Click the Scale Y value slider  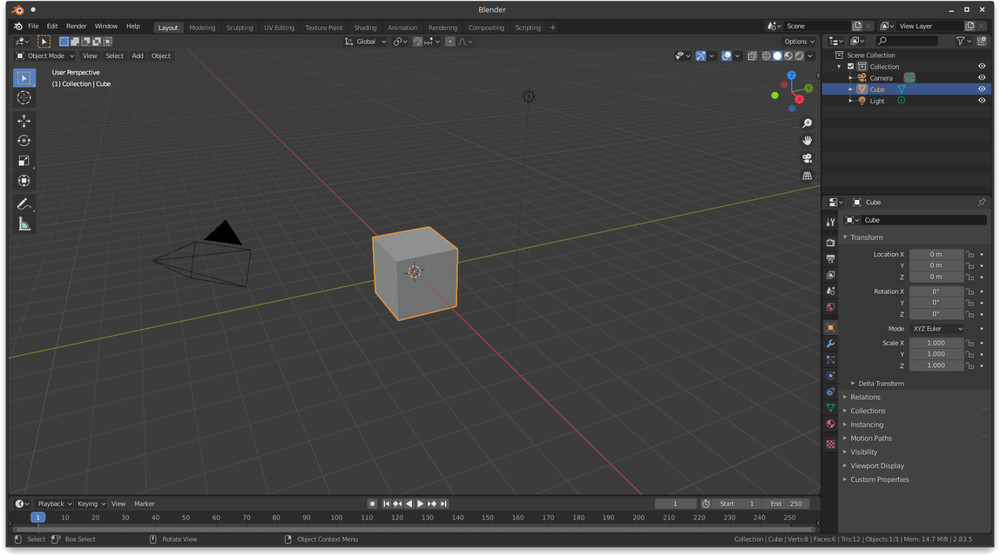tap(936, 355)
